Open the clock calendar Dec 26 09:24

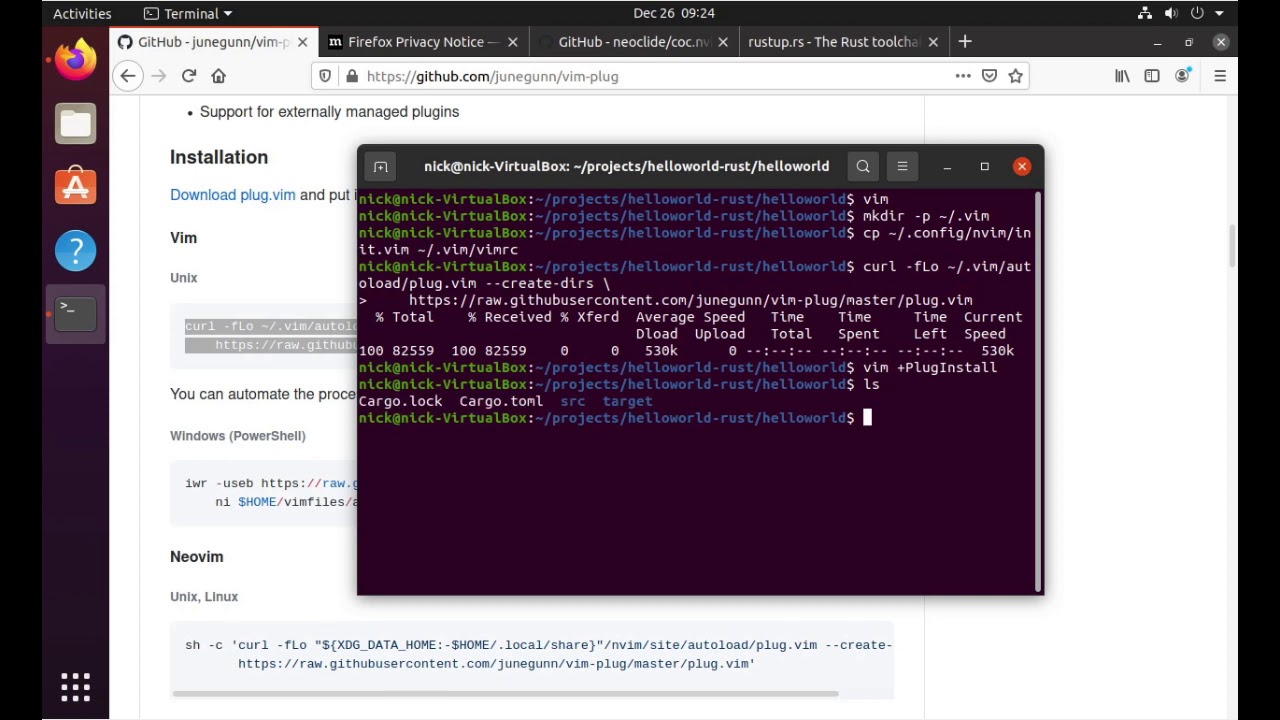coord(674,13)
